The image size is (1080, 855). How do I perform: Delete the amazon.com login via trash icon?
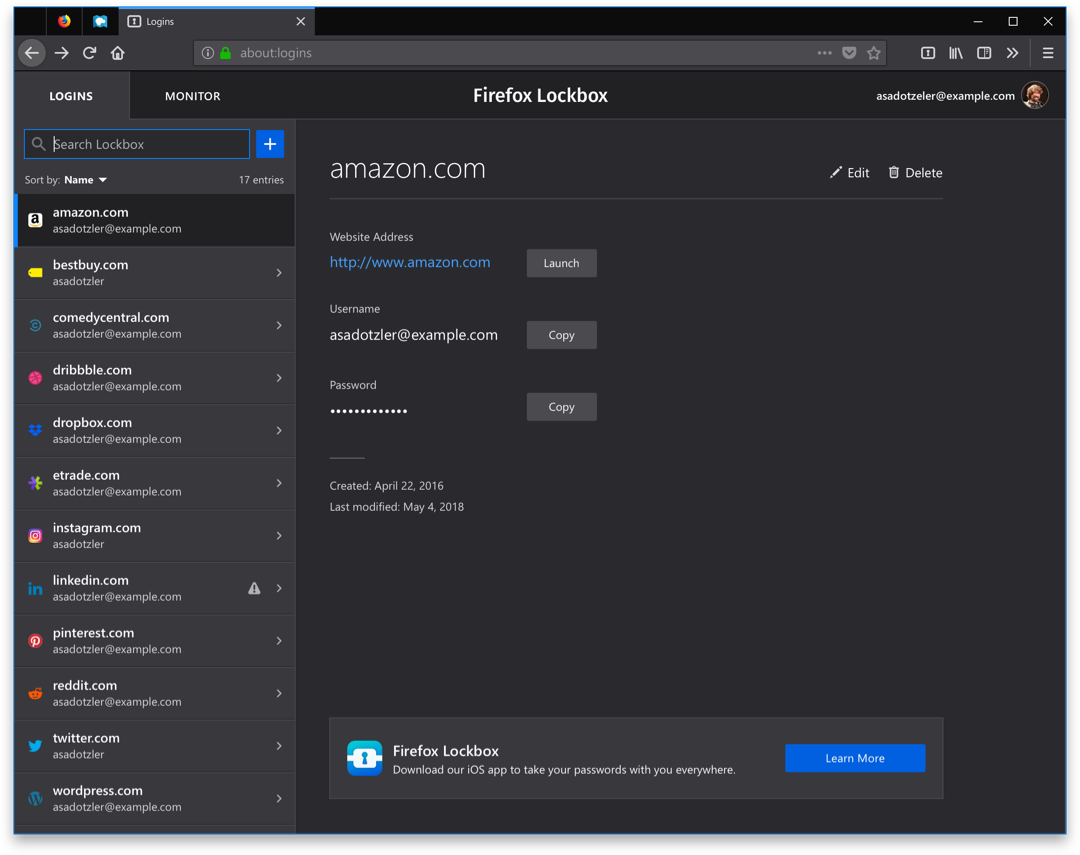pyautogui.click(x=893, y=172)
